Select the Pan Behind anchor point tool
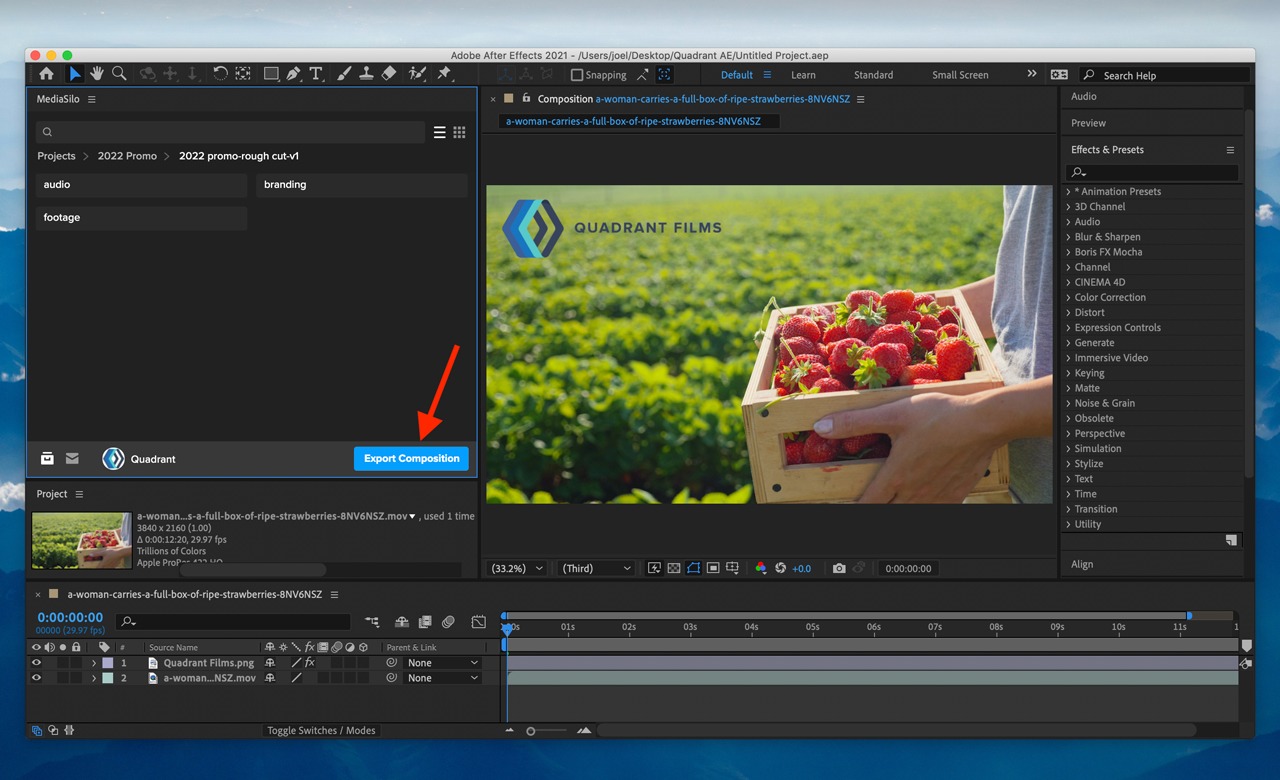 pos(242,74)
